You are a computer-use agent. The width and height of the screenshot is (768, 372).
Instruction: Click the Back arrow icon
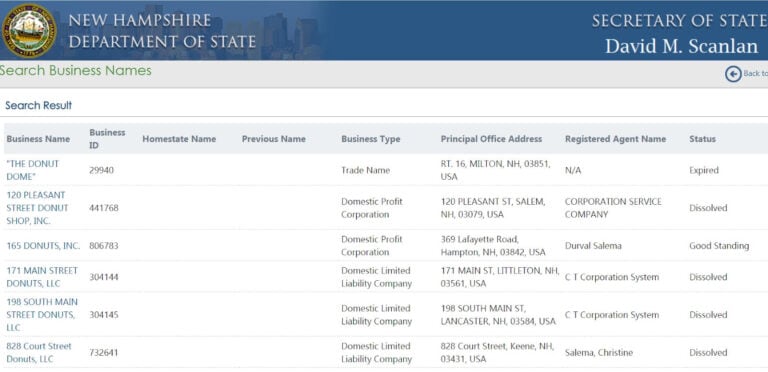click(733, 74)
